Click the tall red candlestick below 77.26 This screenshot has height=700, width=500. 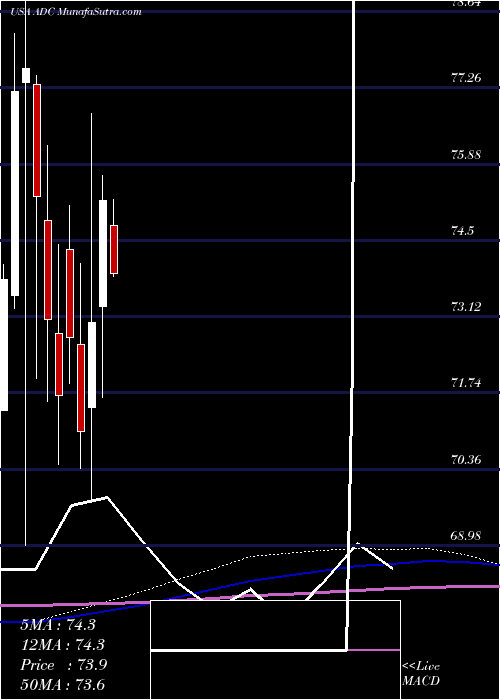coord(37,140)
